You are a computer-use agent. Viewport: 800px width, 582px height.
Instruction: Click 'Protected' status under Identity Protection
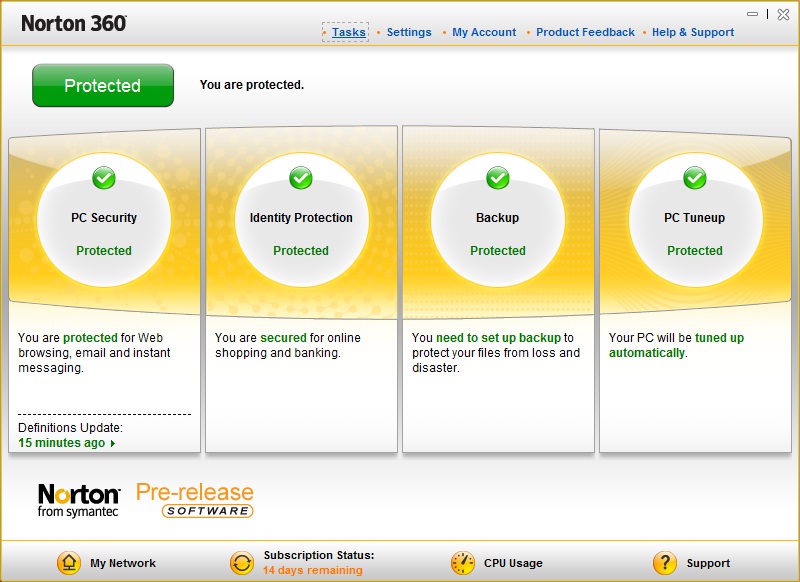pos(301,250)
